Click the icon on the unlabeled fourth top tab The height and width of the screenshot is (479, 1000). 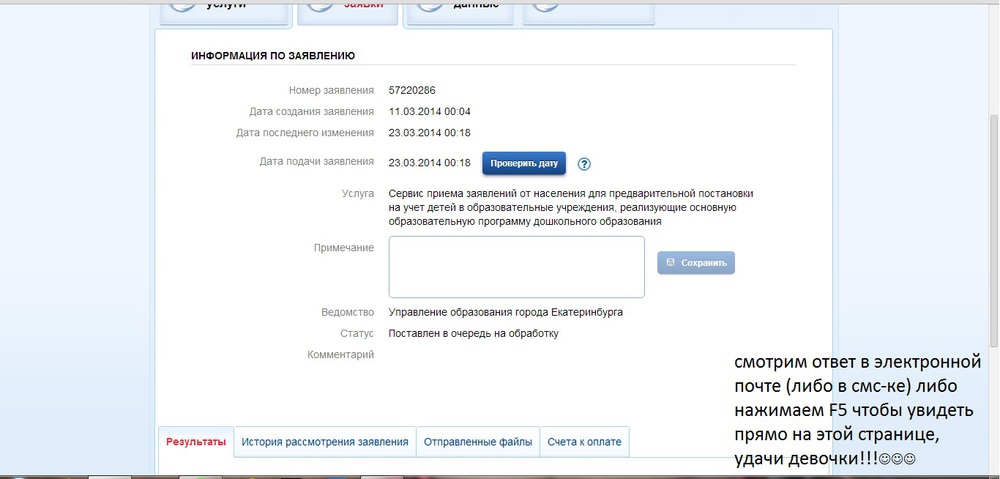click(546, 5)
